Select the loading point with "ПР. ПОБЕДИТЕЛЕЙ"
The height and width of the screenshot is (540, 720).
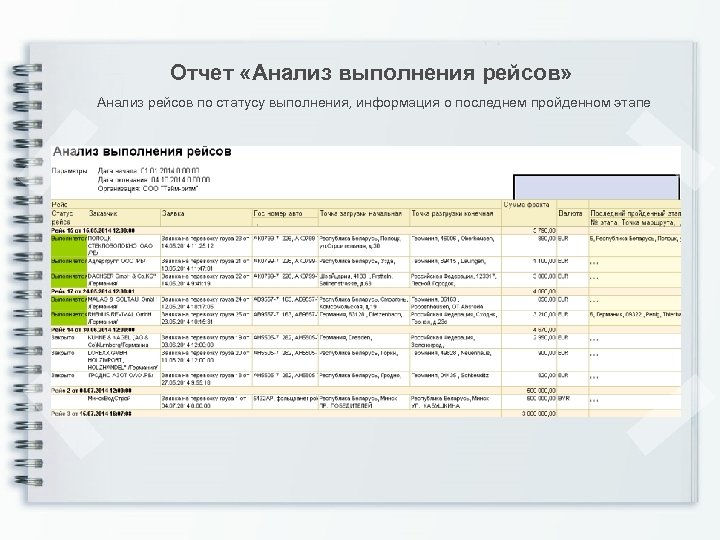(364, 402)
